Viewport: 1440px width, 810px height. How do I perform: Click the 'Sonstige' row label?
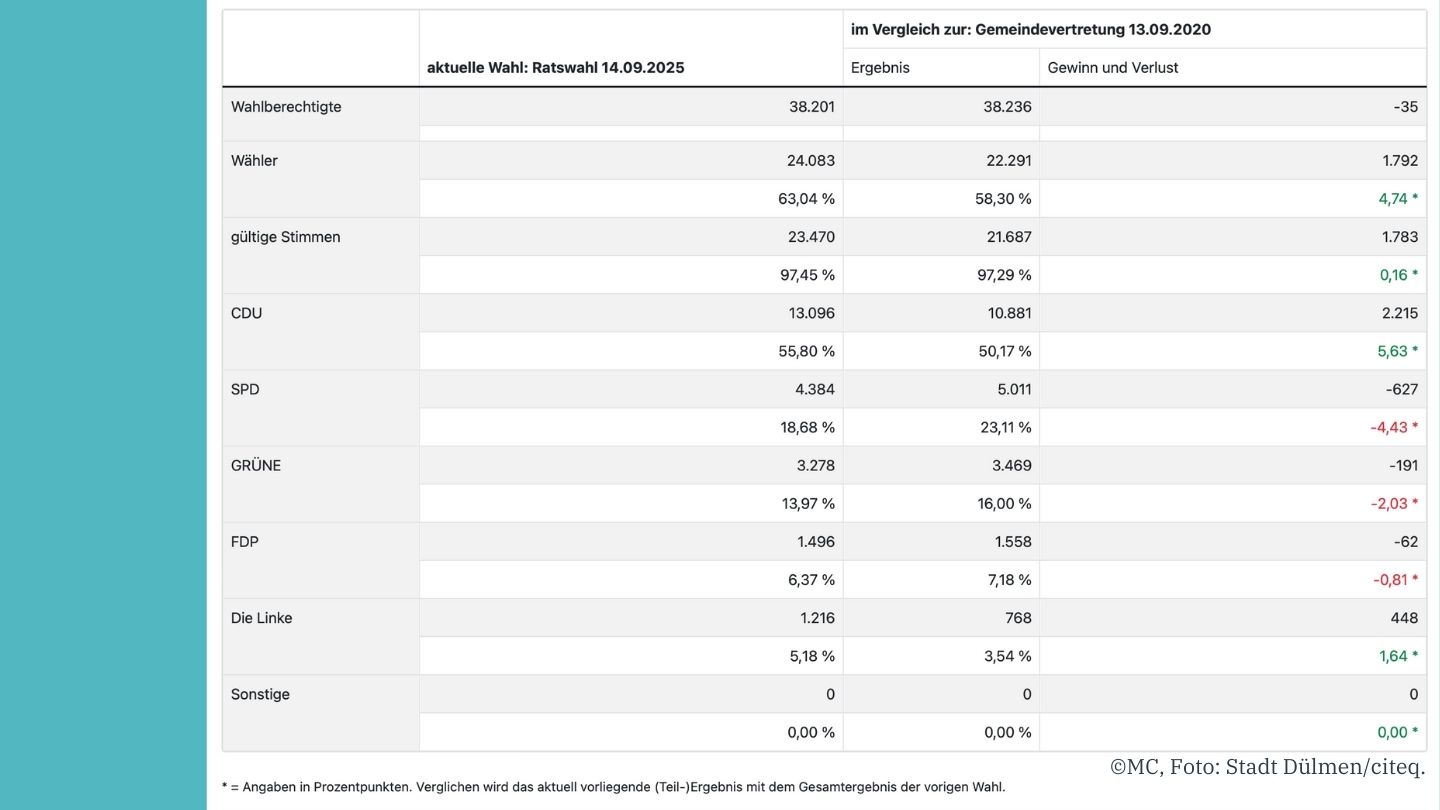(260, 694)
